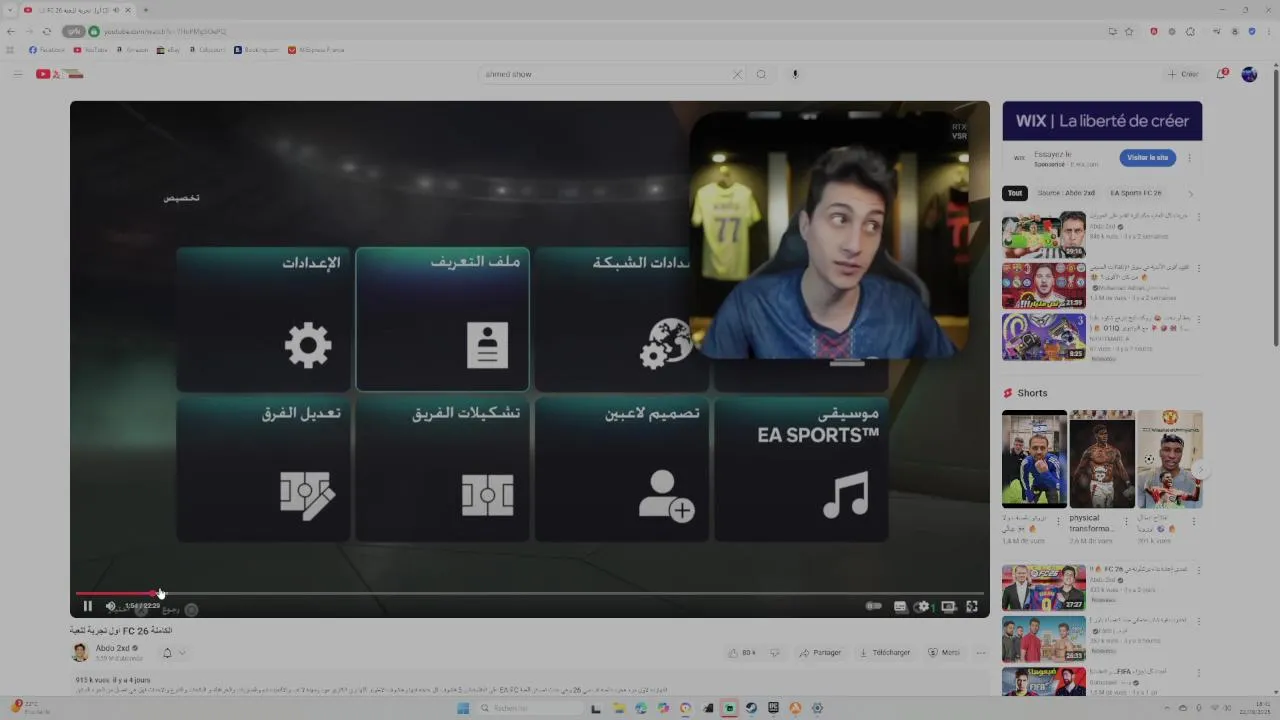1280x720 pixels.
Task: Download the video via Télécharger
Action: coord(885,653)
